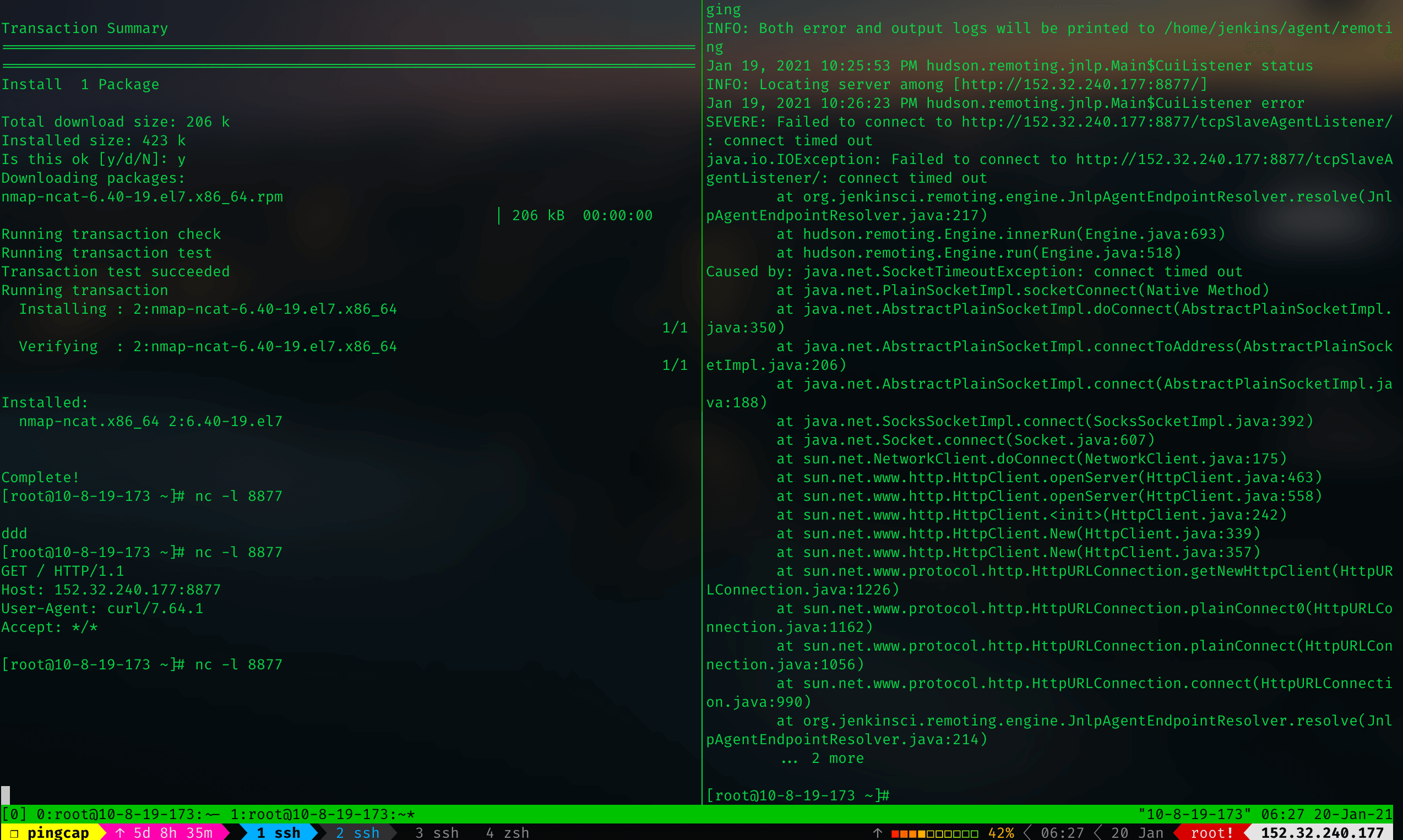Click the 'Verifying : 2:nmap-ncat' line
This screenshot has width=1403, height=840.
(x=208, y=346)
